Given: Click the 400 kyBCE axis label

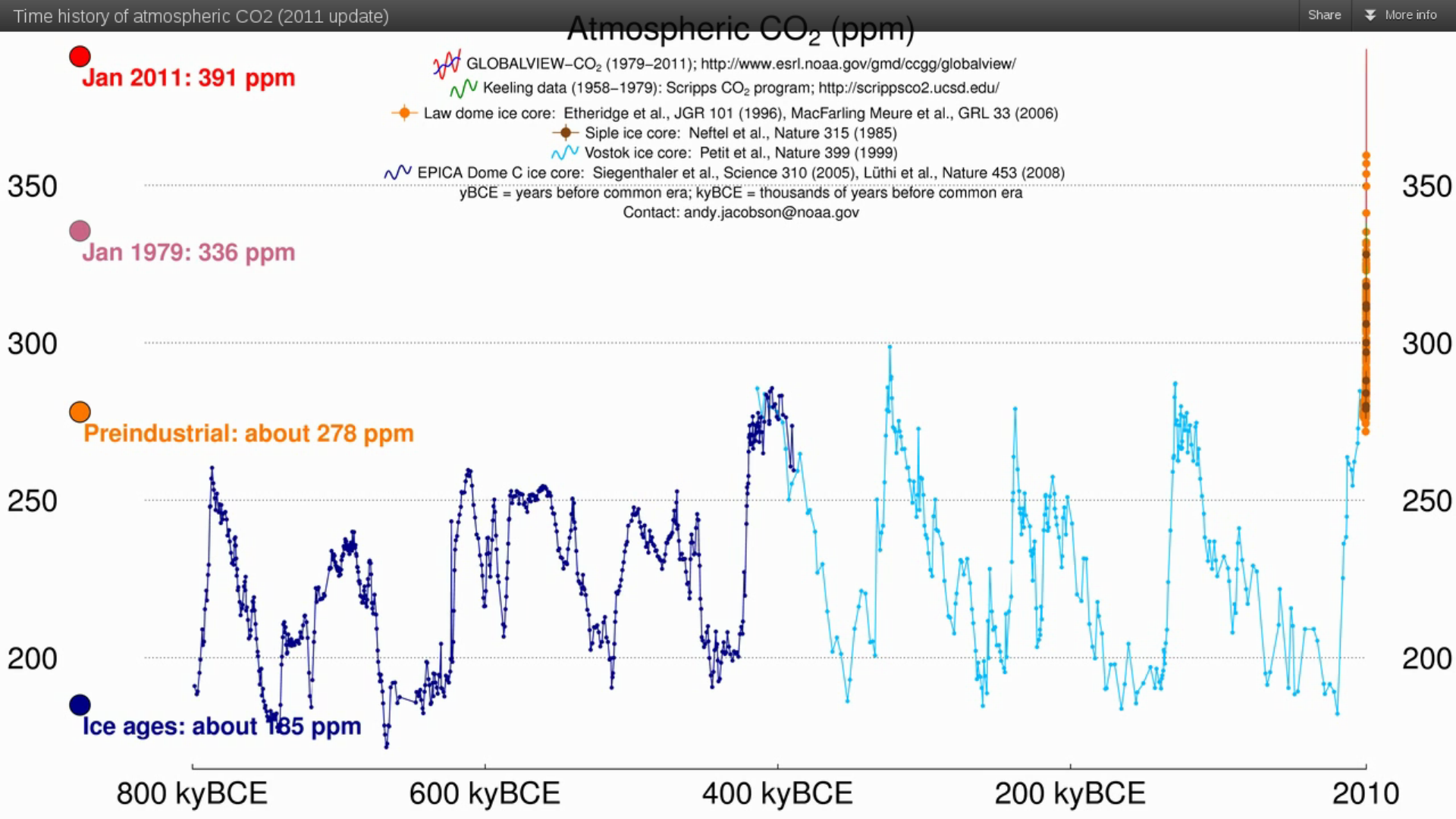Looking at the screenshot, I should [777, 794].
